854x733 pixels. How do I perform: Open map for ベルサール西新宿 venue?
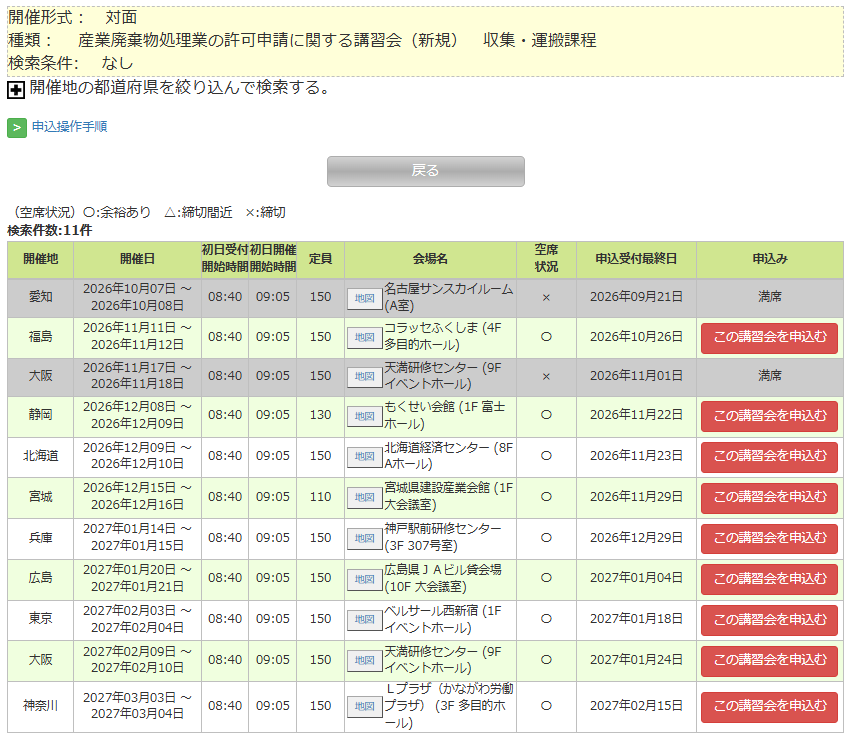pyautogui.click(x=364, y=620)
